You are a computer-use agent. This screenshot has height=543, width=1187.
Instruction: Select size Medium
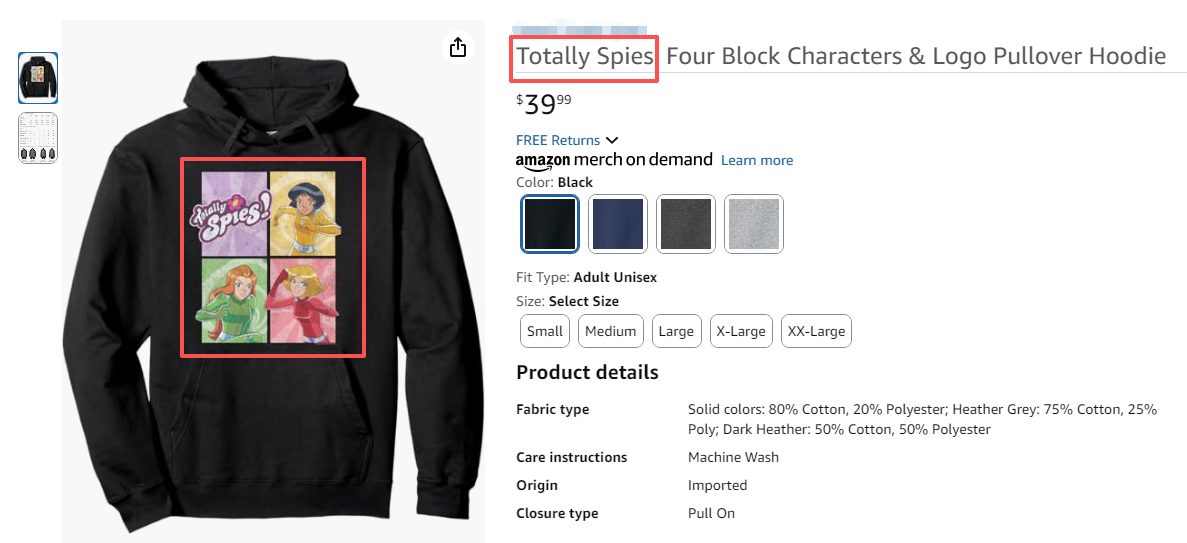(x=610, y=331)
